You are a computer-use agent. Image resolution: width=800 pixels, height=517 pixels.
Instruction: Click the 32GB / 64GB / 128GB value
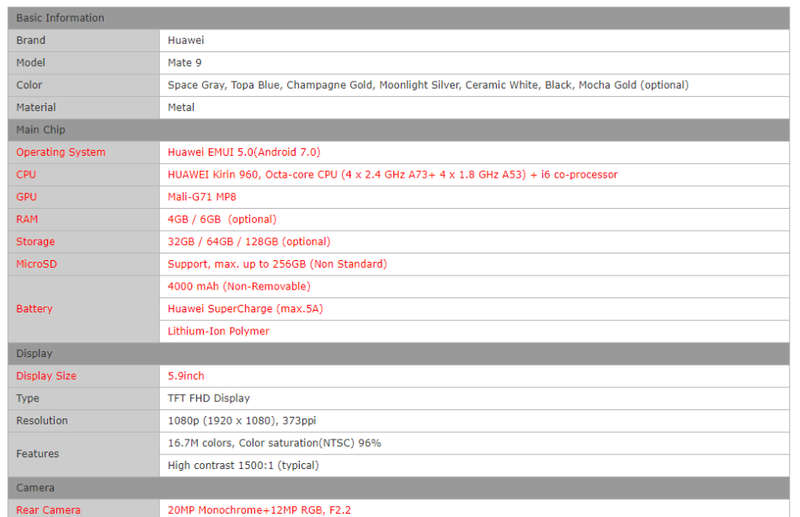pyautogui.click(x=249, y=242)
